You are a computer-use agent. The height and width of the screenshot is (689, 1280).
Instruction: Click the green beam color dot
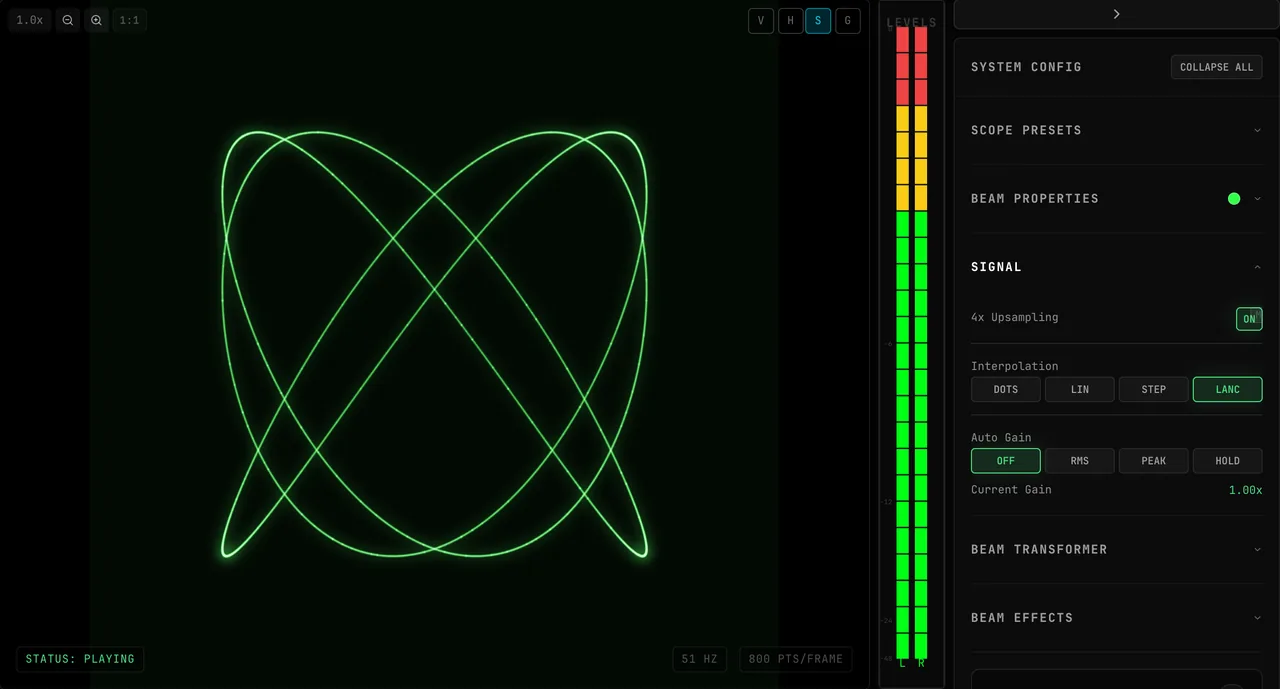tap(1234, 198)
